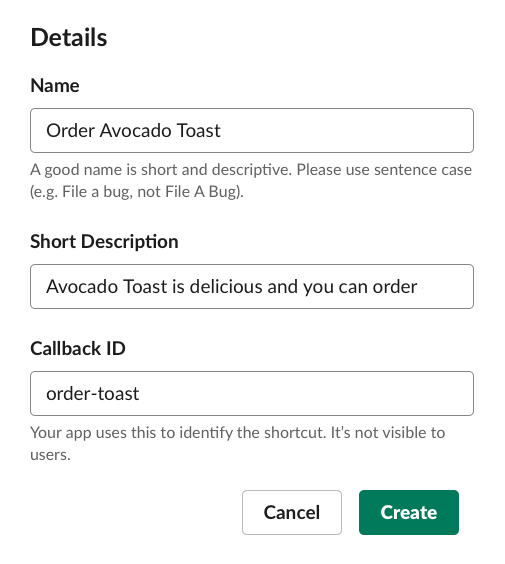Click the Name field label
Viewport: 505px width, 564px height.
(55, 86)
